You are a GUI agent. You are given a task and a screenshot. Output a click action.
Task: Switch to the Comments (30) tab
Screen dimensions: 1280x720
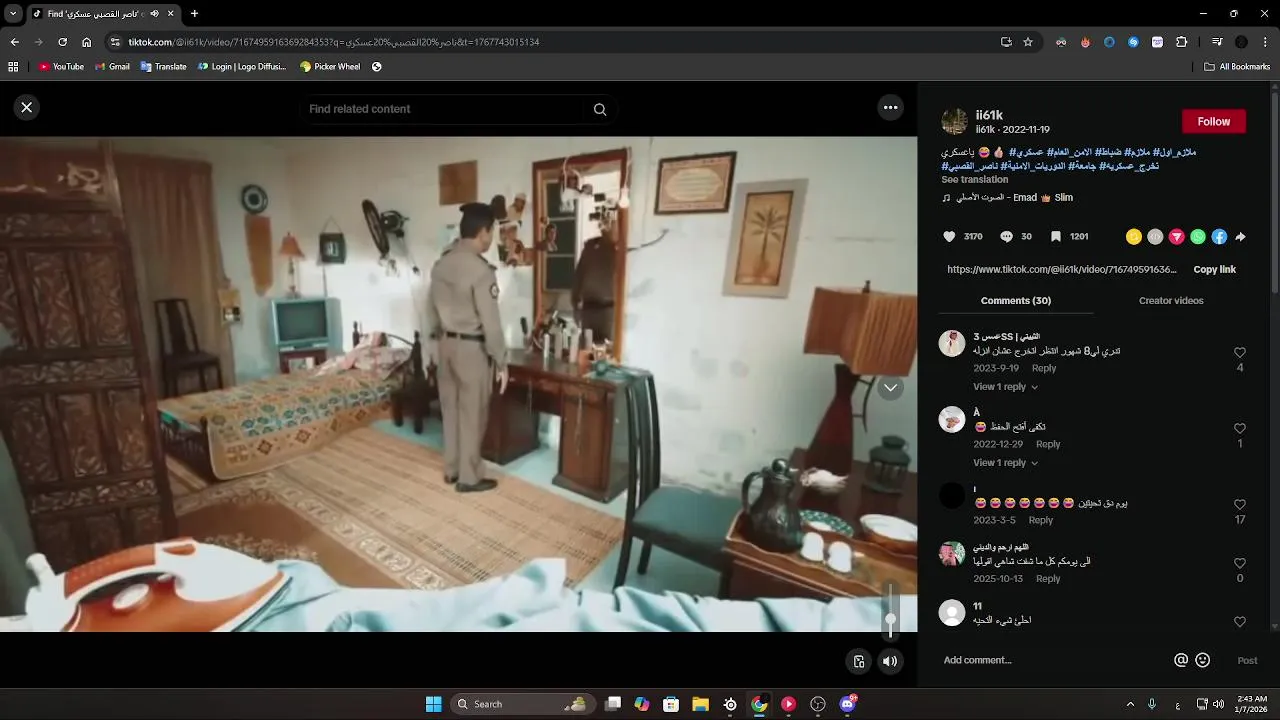pos(1015,301)
